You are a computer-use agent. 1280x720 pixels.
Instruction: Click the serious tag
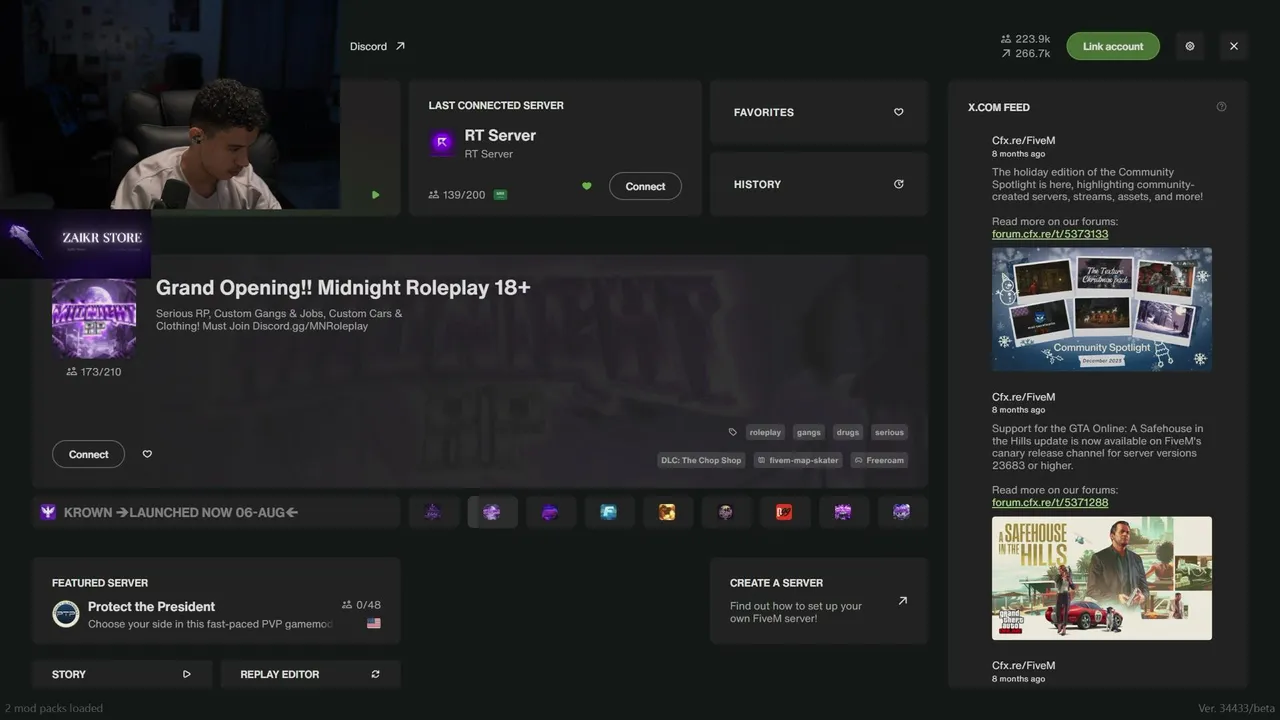pos(889,432)
